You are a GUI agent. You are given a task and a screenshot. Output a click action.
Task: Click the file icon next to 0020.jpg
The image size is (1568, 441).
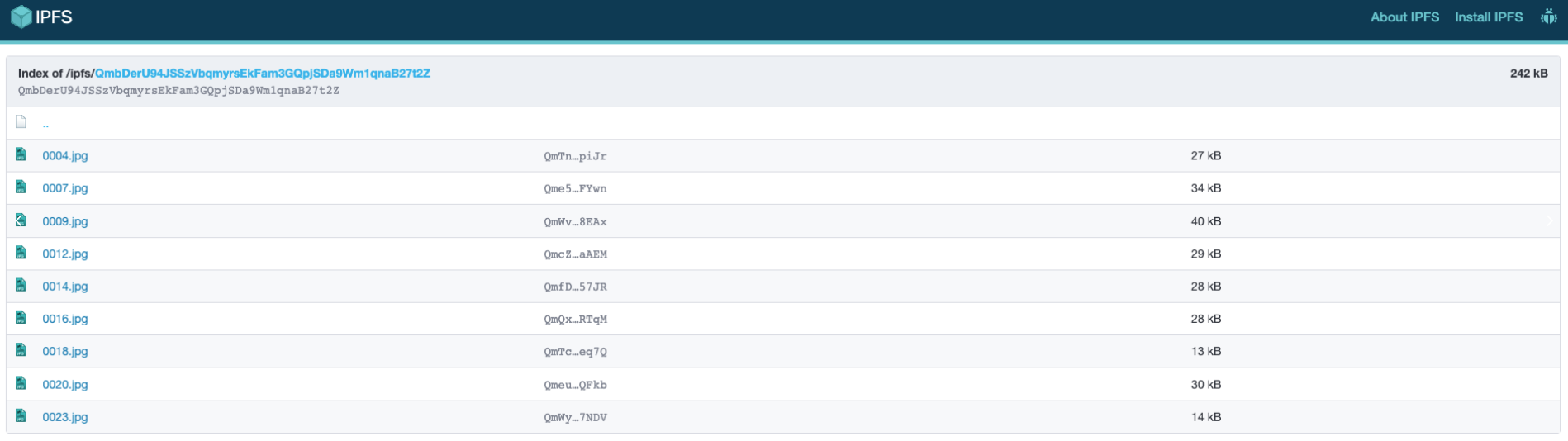[21, 383]
